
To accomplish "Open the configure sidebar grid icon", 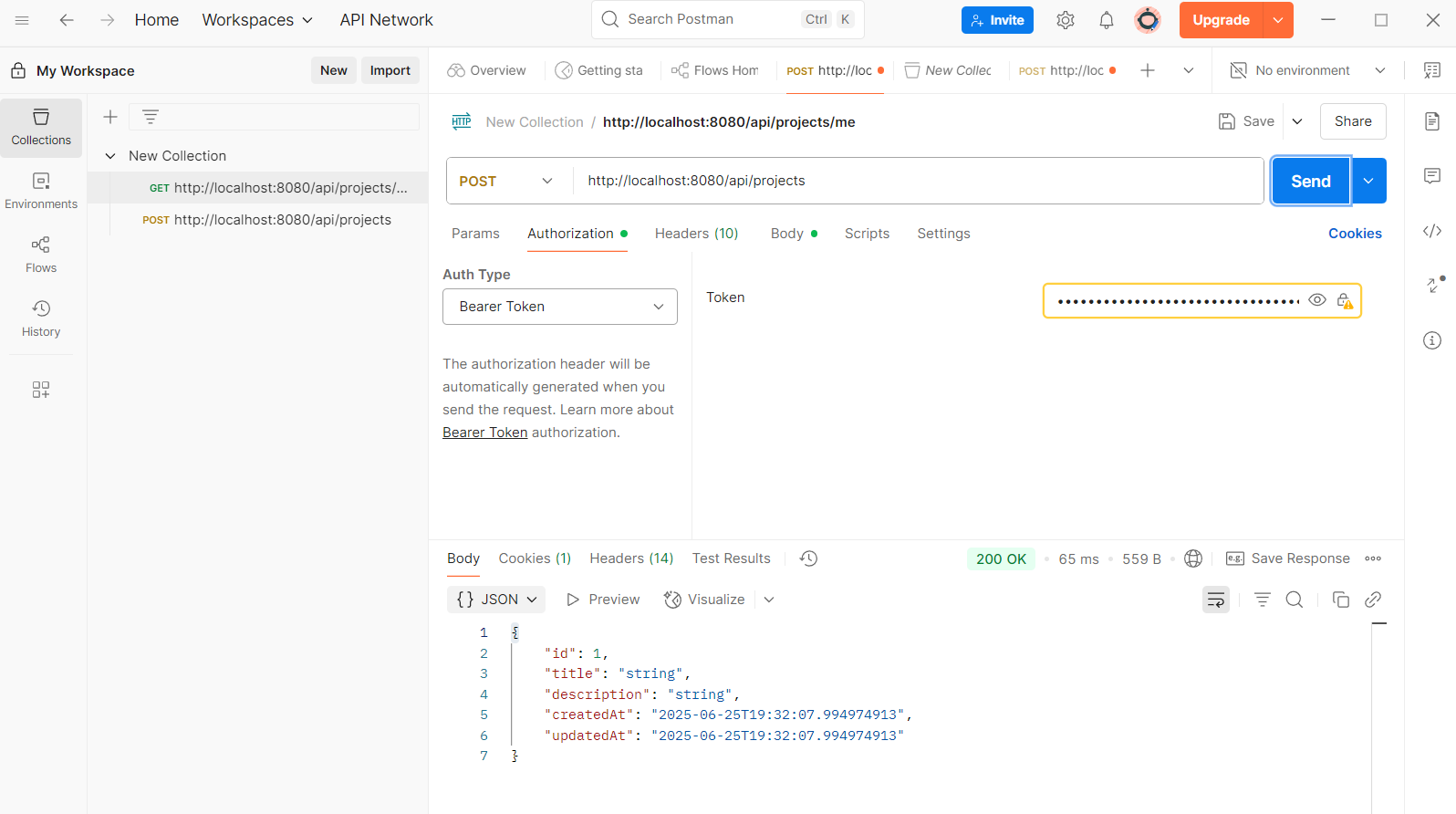I will click(41, 390).
